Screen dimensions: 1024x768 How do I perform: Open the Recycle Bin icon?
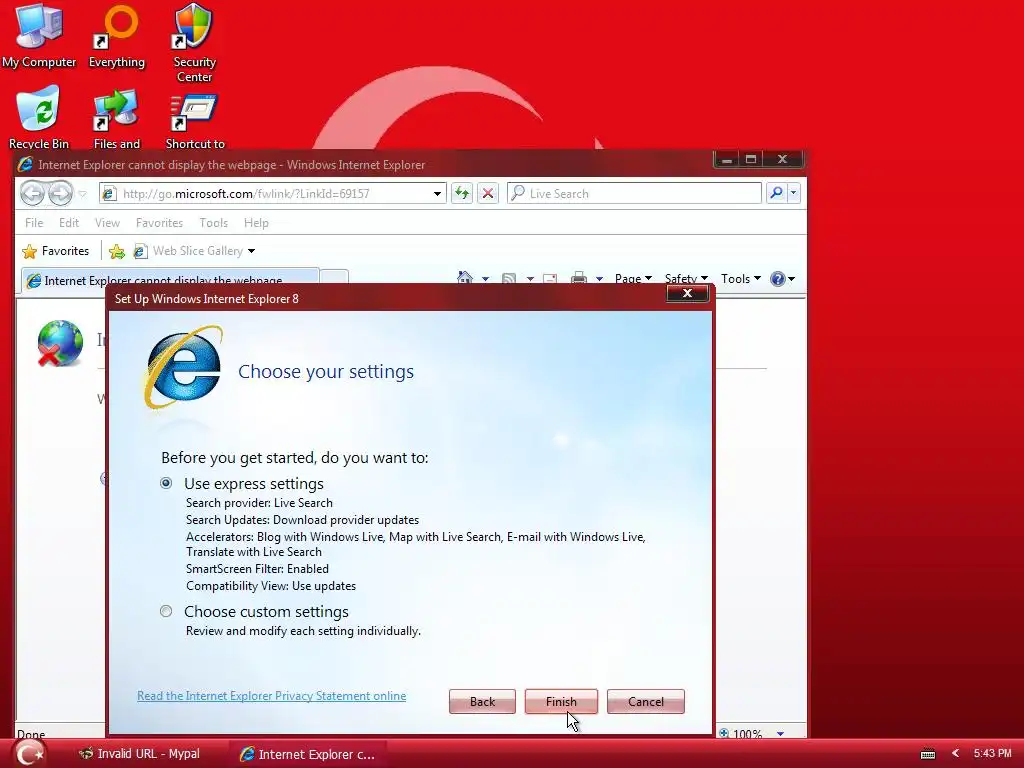[x=39, y=118]
